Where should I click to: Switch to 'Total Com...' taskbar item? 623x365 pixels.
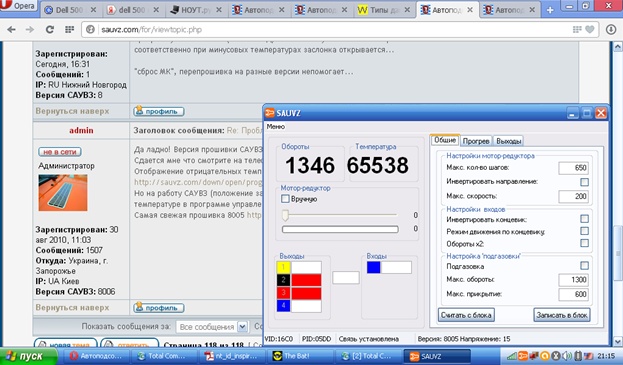click(x=165, y=356)
